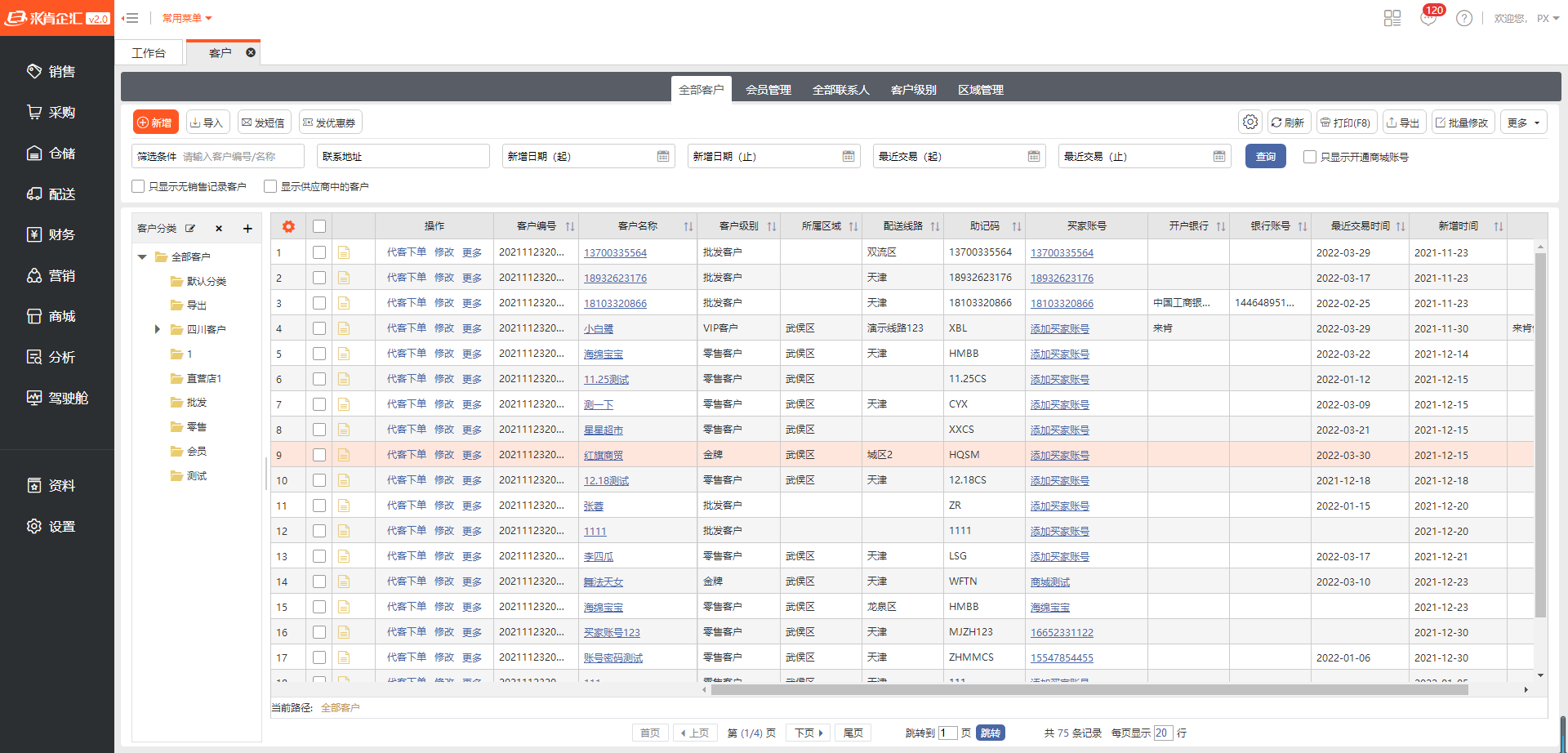Check 显示供应商中的客户 option
Image resolution: width=1568 pixels, height=753 pixels.
click(270, 186)
